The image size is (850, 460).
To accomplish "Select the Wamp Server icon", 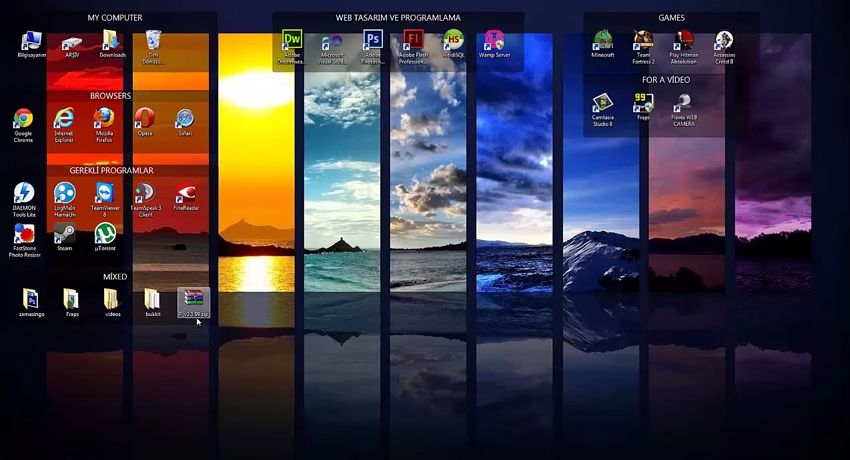I will pos(494,41).
